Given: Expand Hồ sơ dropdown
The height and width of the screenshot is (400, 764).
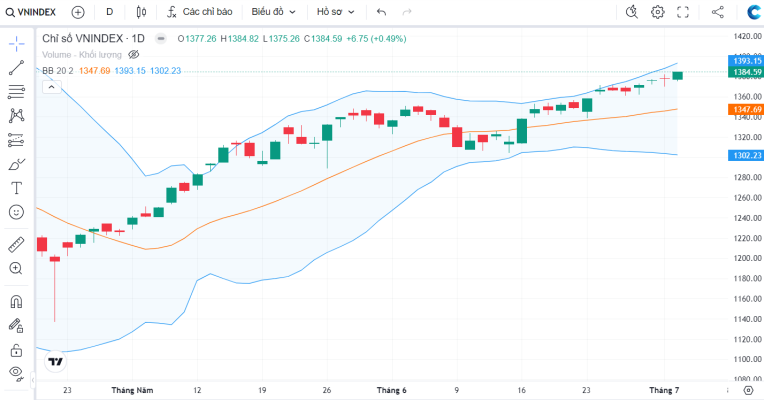Looking at the screenshot, I should pyautogui.click(x=336, y=12).
